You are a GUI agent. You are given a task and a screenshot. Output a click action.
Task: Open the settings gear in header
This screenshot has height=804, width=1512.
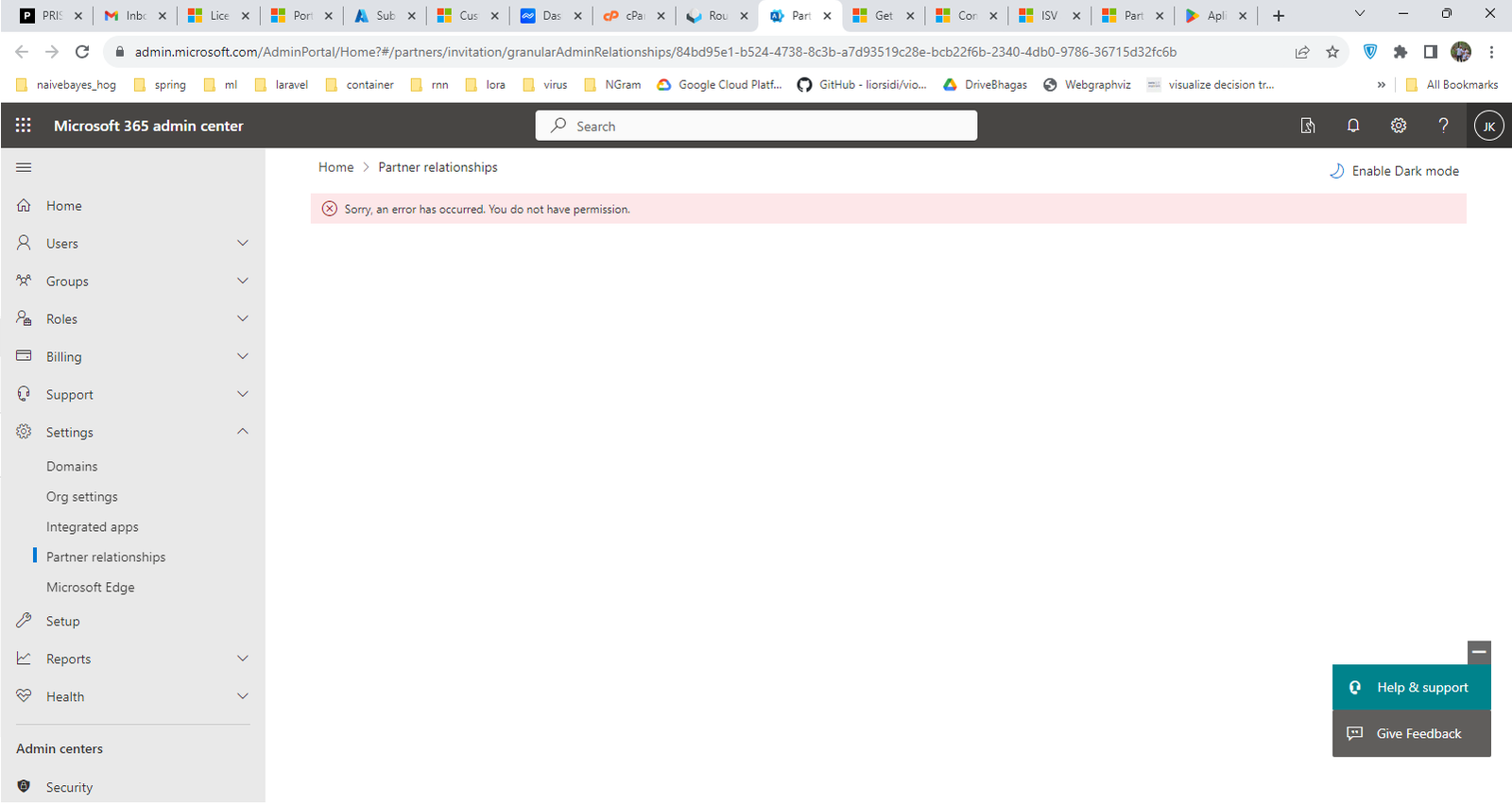[1399, 126]
